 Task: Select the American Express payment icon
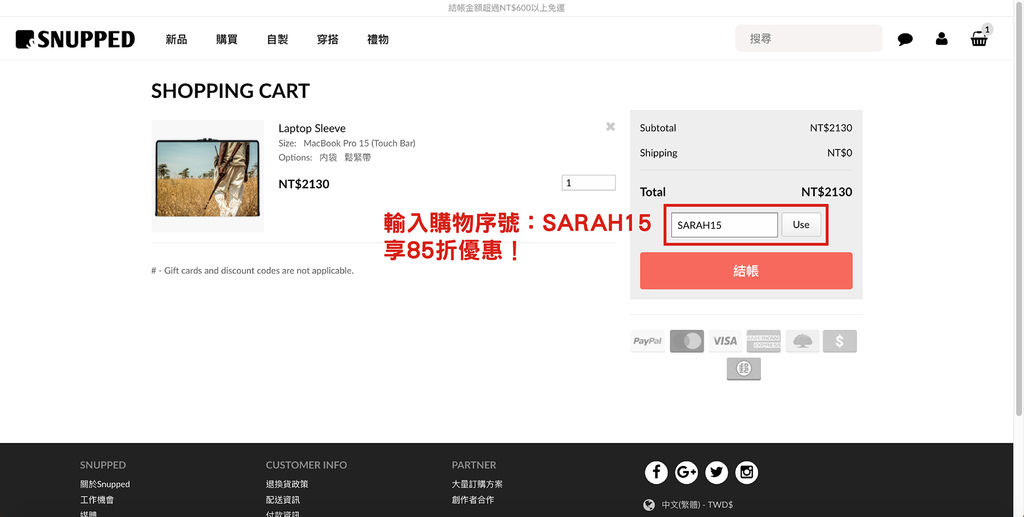pyautogui.click(x=763, y=341)
